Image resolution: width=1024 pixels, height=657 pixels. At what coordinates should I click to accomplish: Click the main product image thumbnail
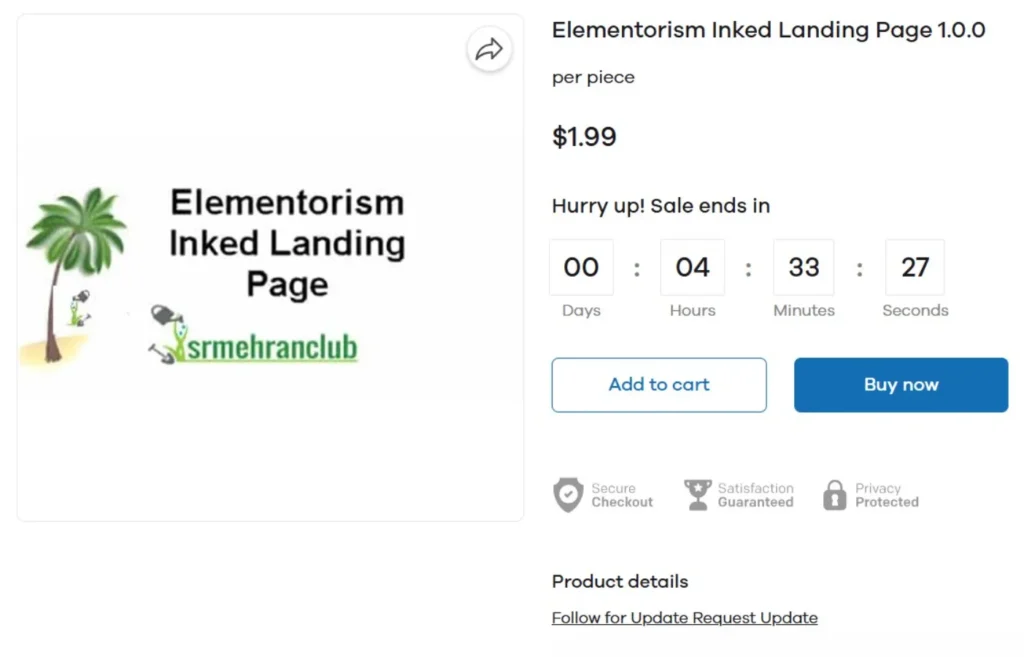[268, 267]
